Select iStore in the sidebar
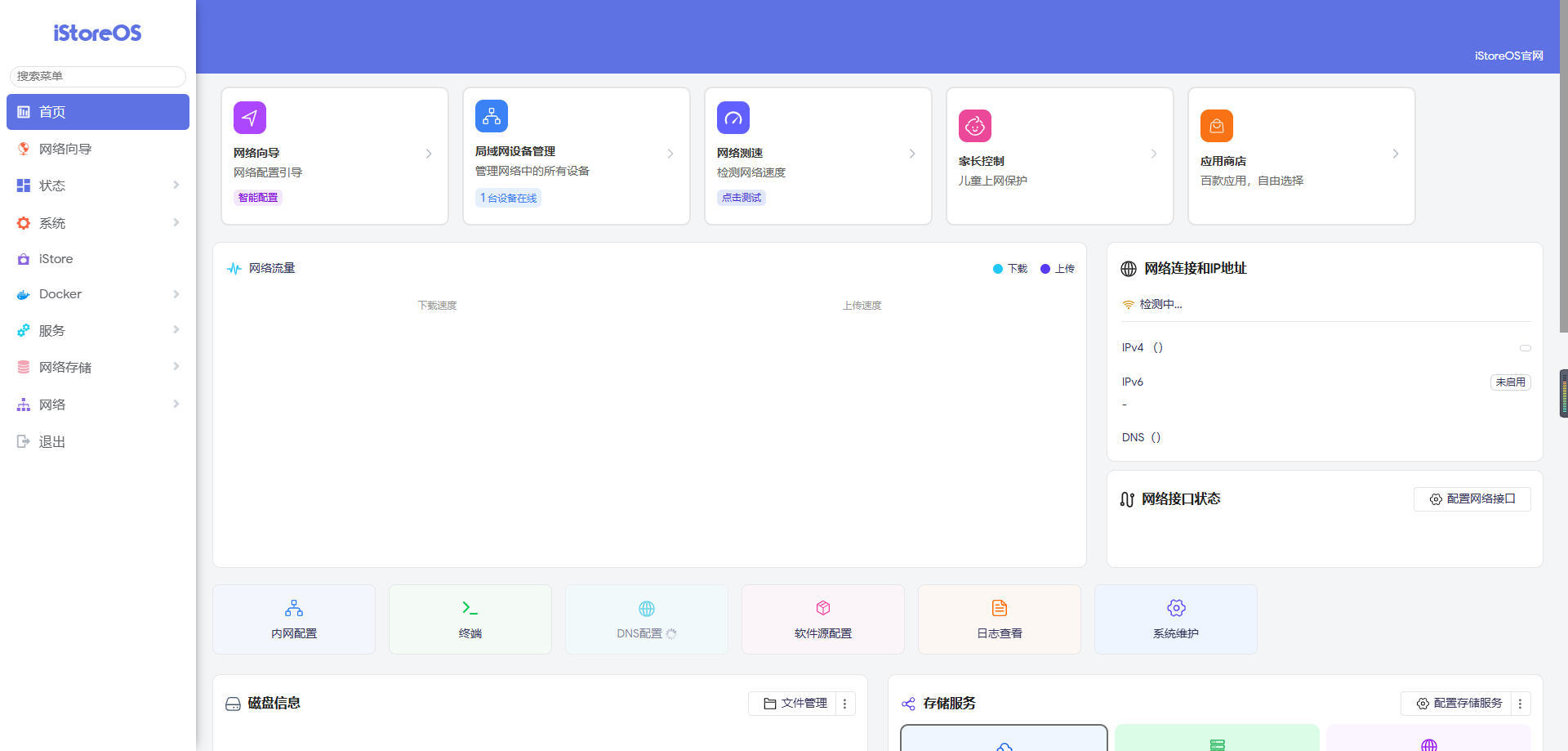 56,259
